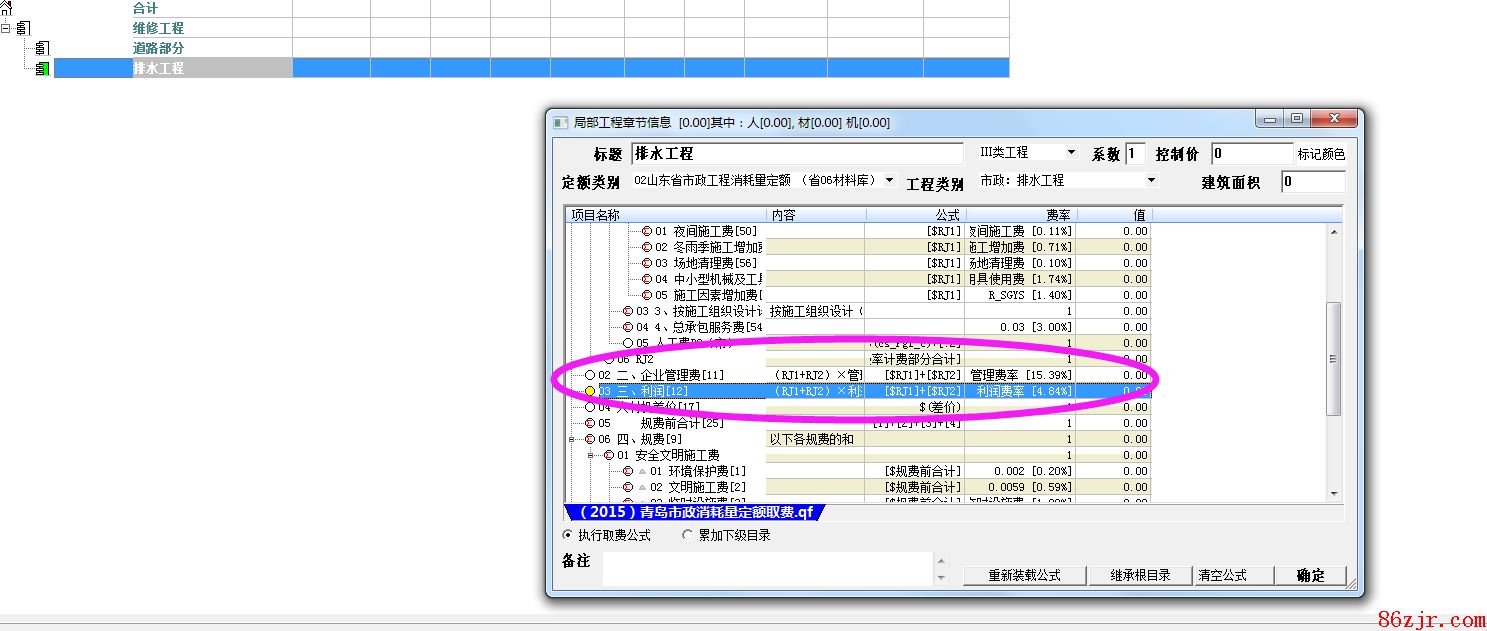This screenshot has height=631, width=1487.
Task: Click the red icon beside 规费前合计[25]
Action: click(x=590, y=423)
